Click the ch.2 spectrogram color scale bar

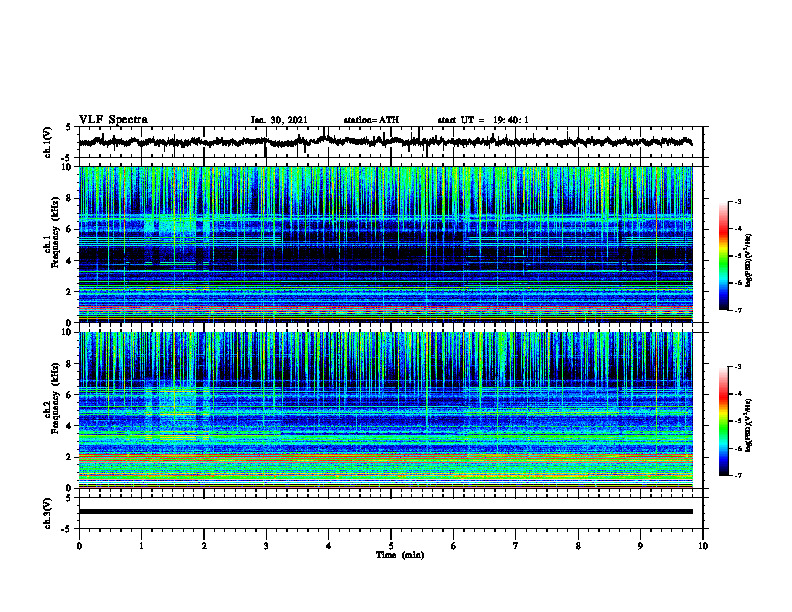pos(723,421)
